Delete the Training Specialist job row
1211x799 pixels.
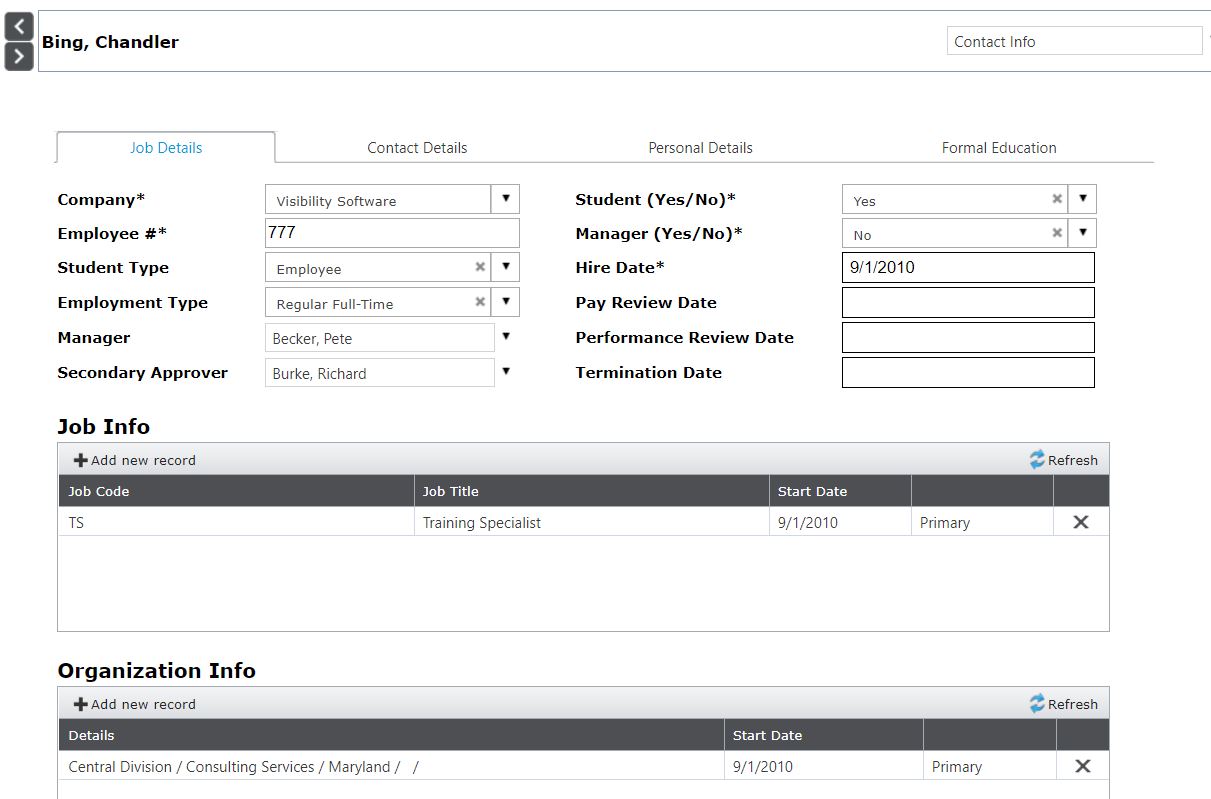click(x=1080, y=522)
